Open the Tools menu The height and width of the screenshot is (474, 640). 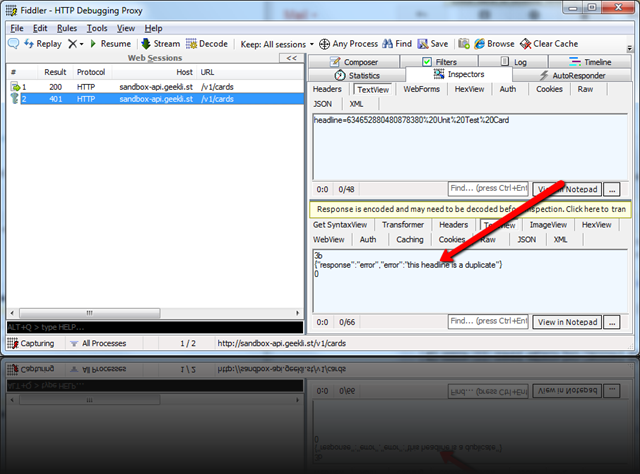click(97, 28)
